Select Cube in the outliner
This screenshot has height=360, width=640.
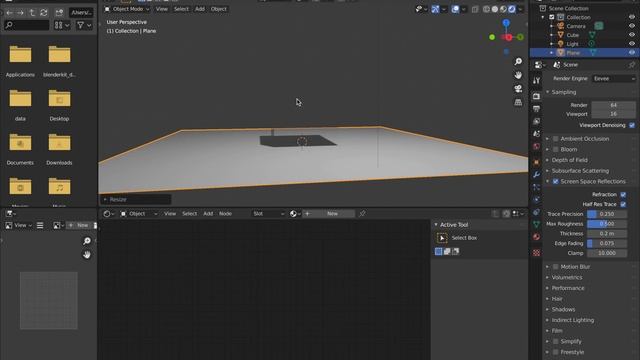coord(573,35)
